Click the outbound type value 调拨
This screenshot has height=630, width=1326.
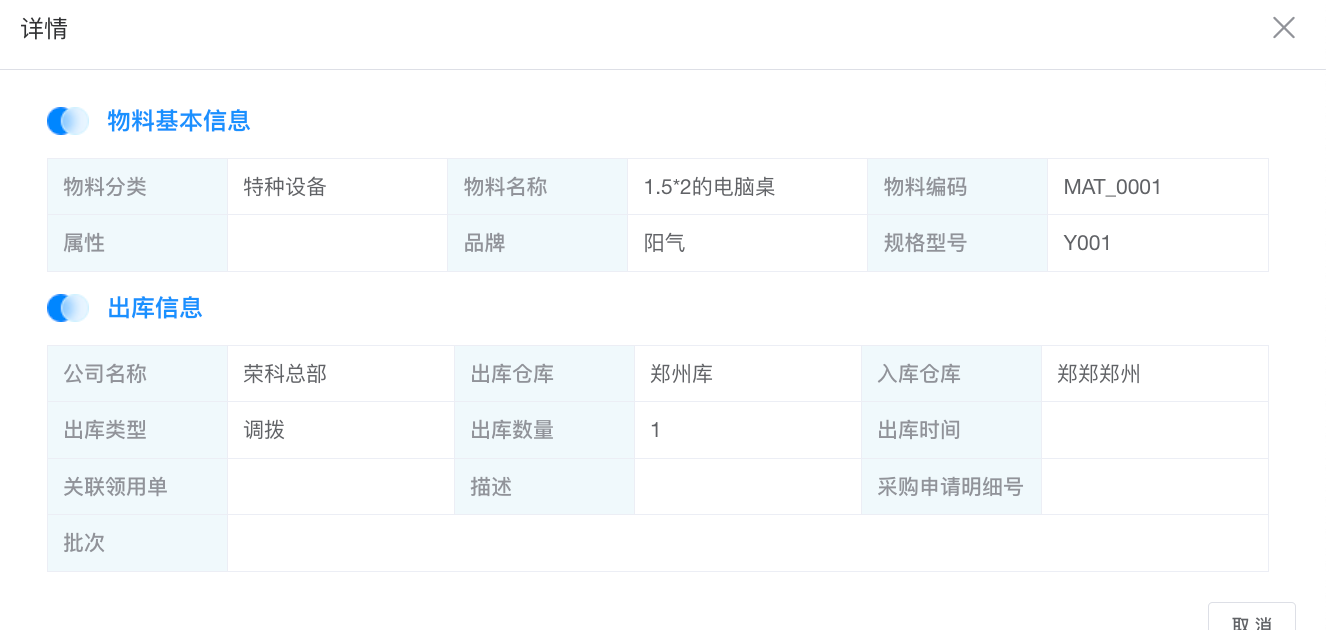pyautogui.click(x=264, y=430)
